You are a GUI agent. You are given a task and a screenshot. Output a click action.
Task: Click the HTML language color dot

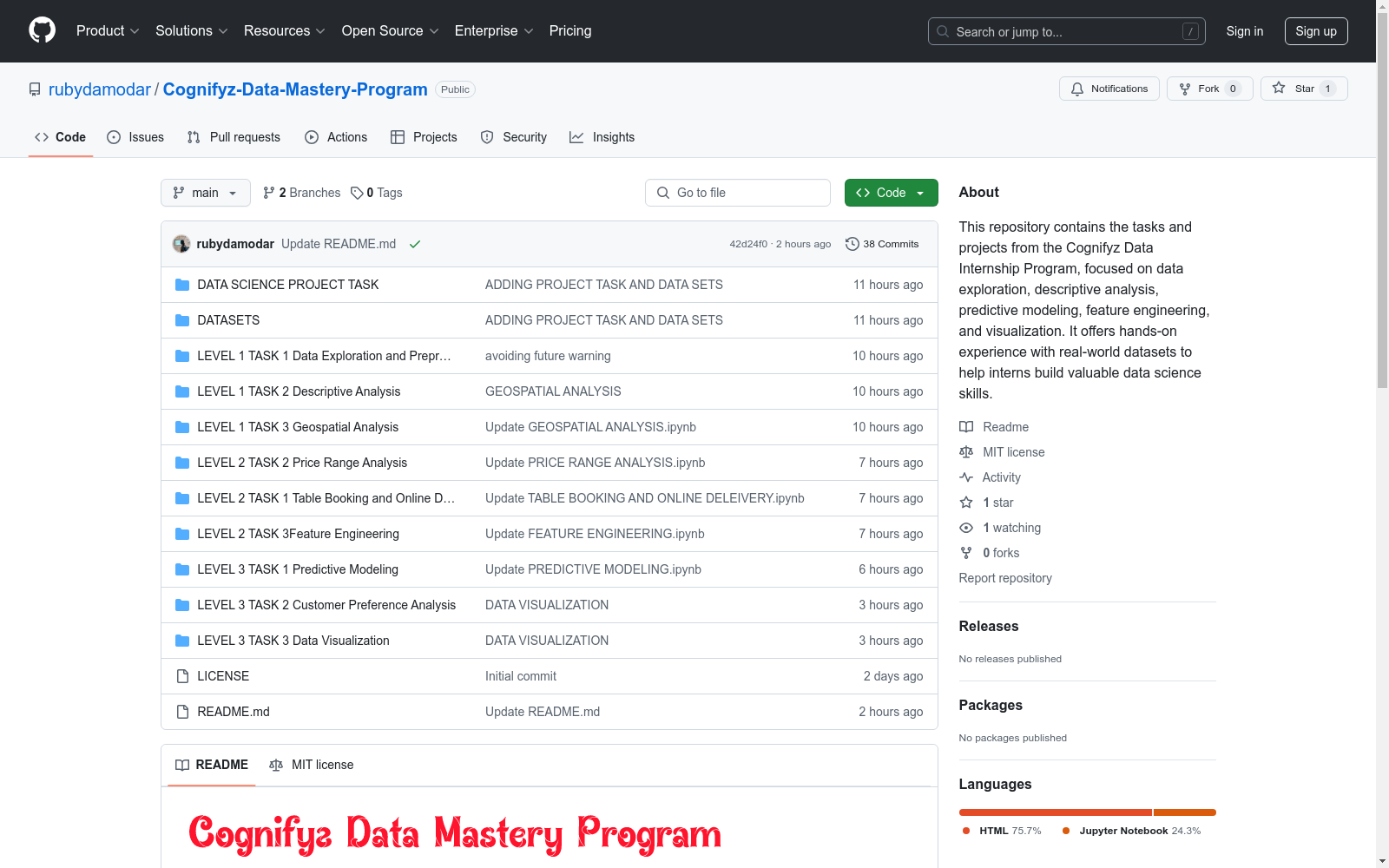pos(966,831)
